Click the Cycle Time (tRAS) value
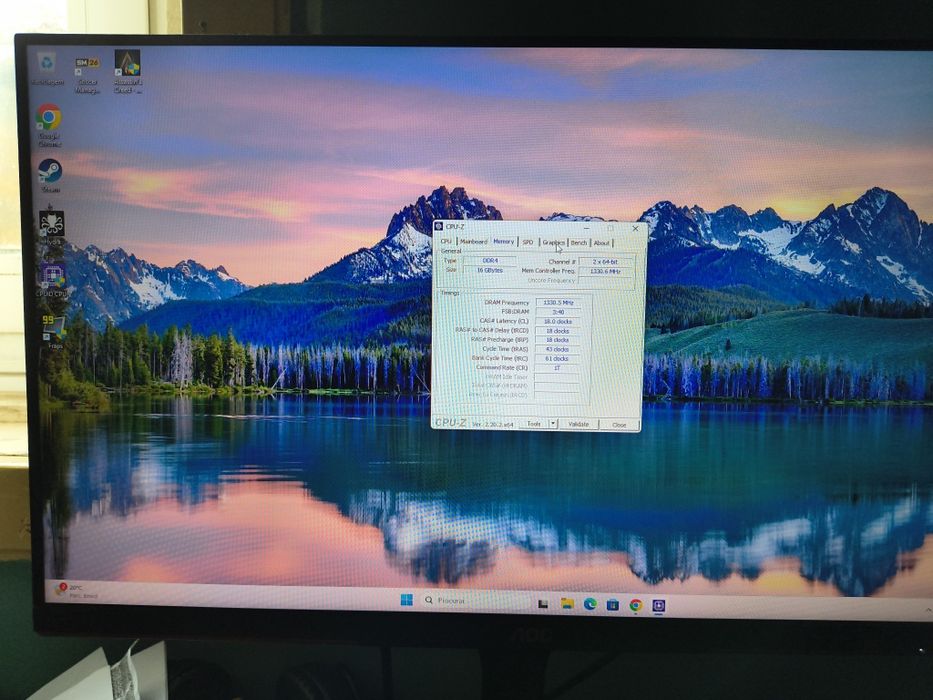Screen dimensions: 933x700 [x=558, y=349]
